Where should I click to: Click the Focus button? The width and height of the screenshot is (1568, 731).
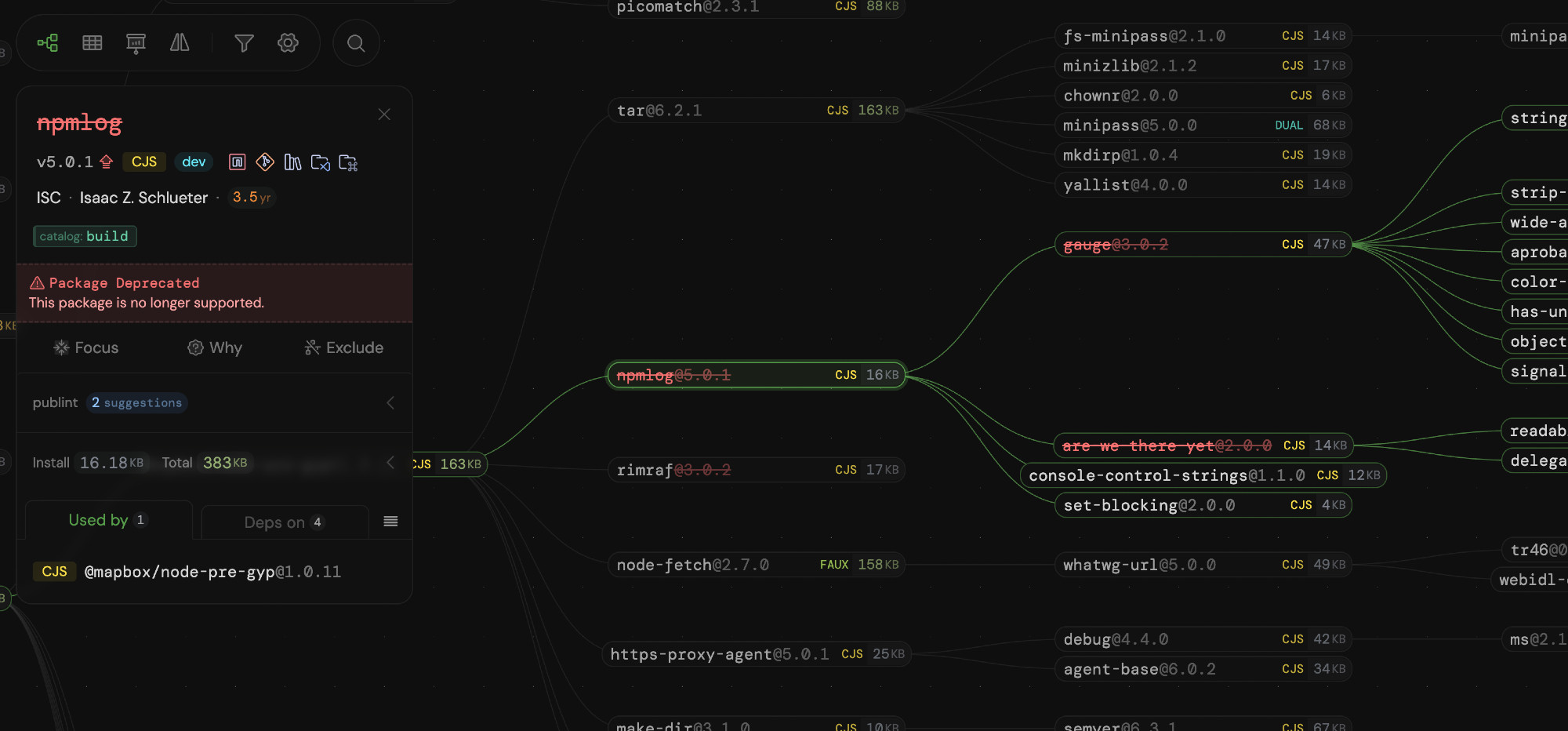[x=86, y=347]
